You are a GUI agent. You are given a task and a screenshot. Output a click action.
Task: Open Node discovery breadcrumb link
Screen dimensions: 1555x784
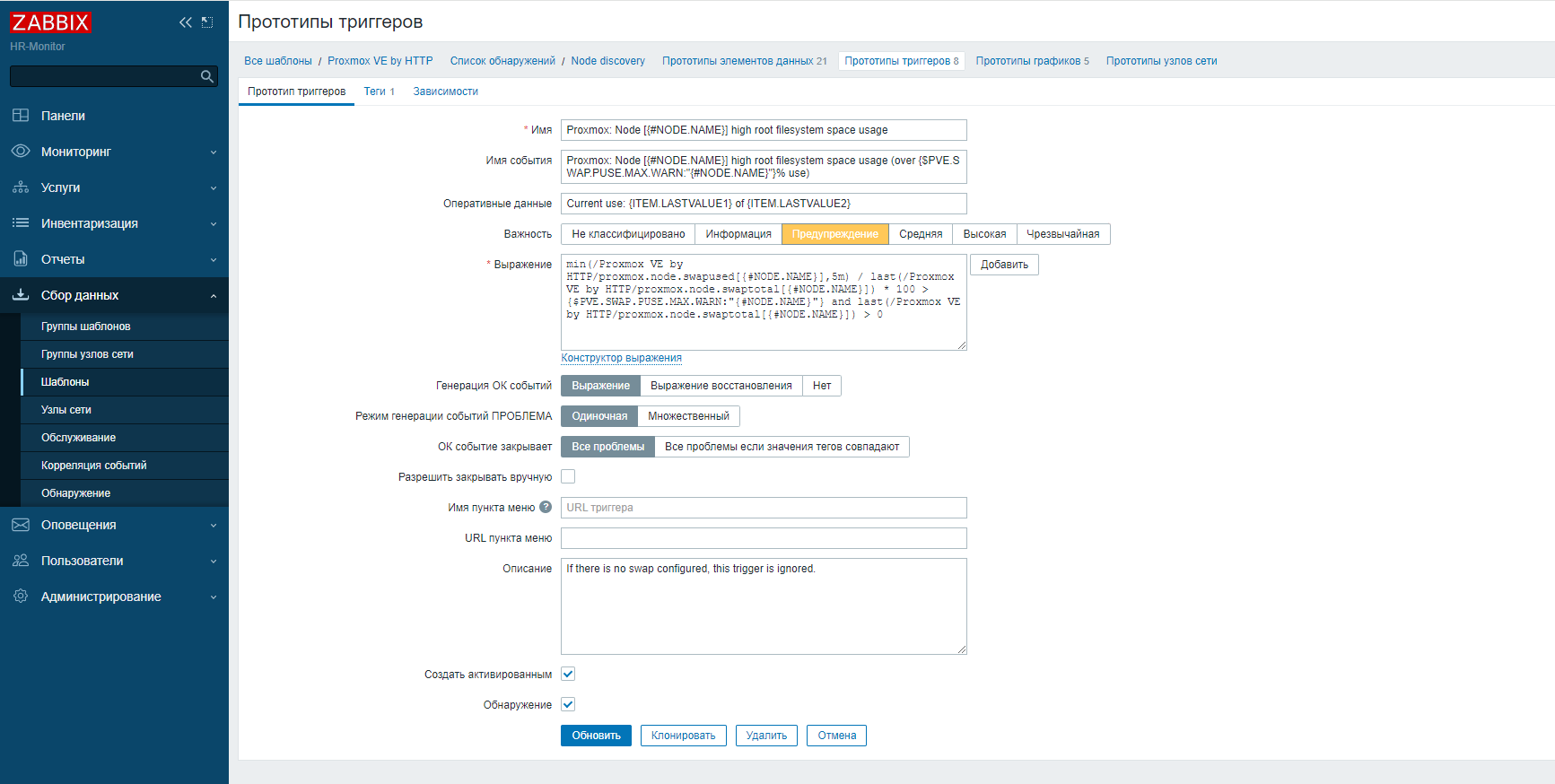(607, 61)
